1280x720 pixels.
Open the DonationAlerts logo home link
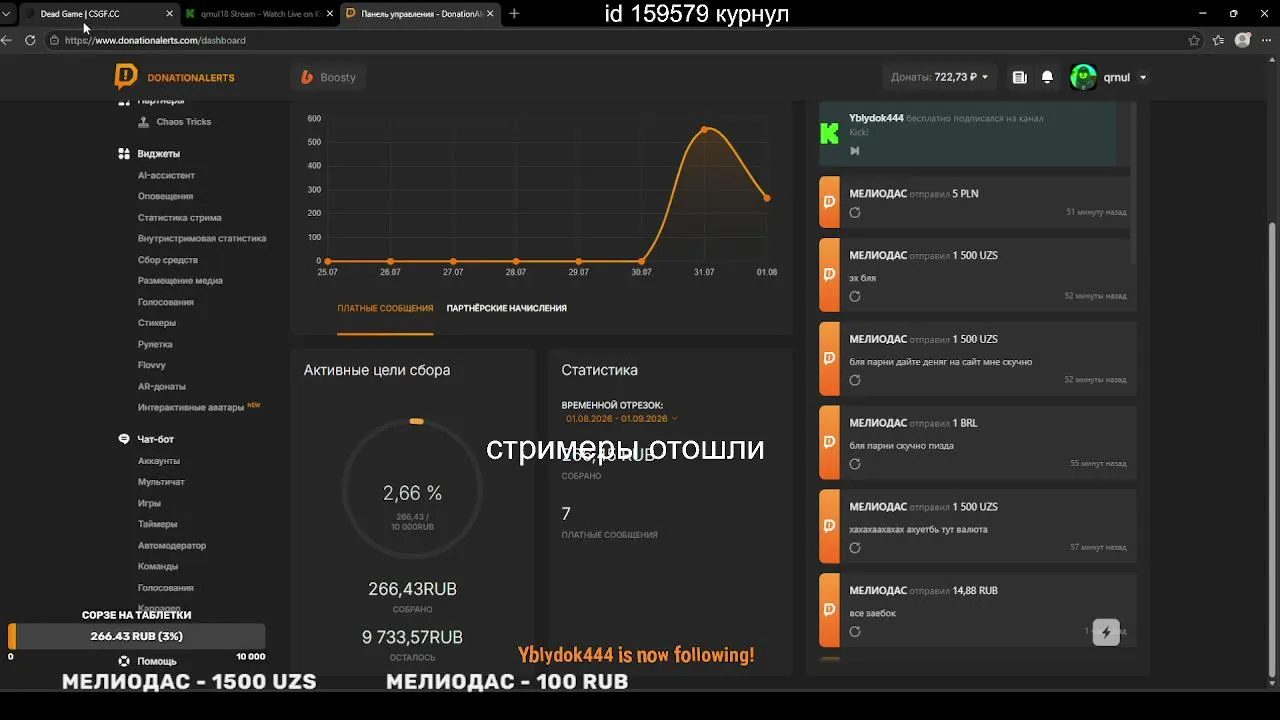point(175,77)
